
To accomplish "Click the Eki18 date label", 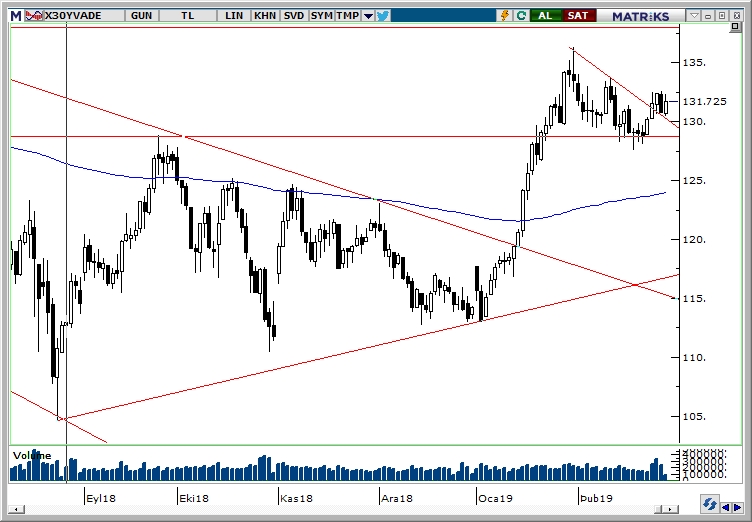I will point(194,498).
